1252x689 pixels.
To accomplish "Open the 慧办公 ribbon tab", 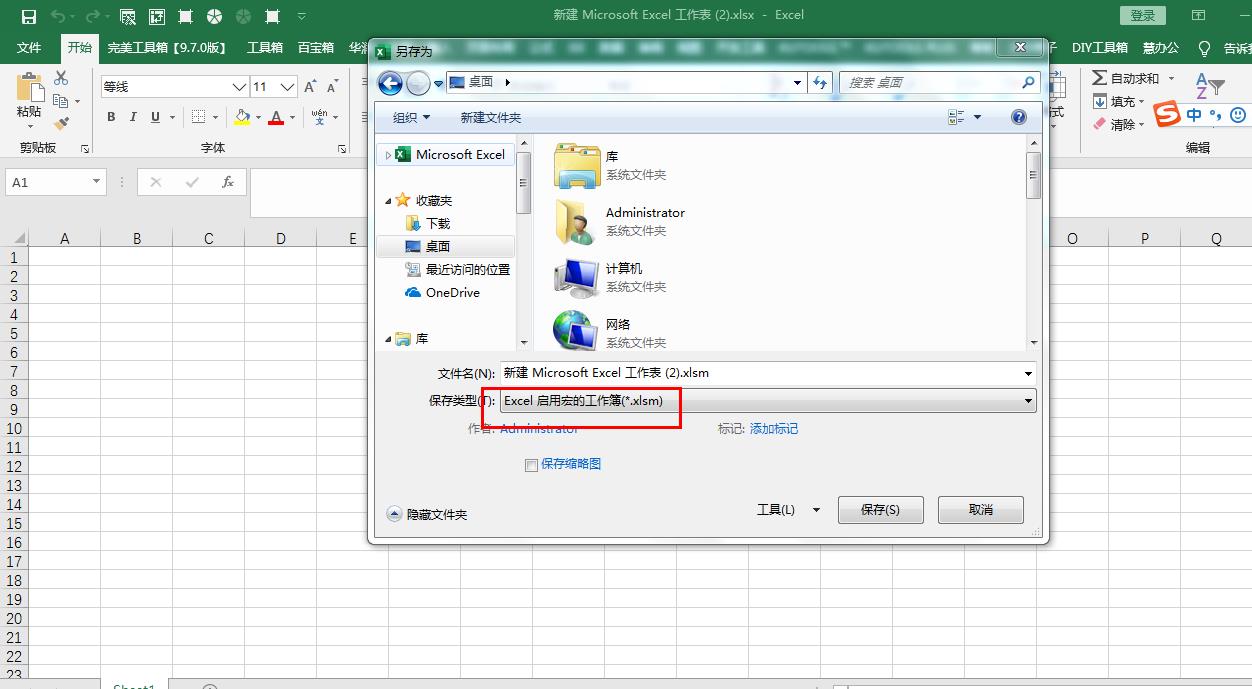I will coord(1160,47).
